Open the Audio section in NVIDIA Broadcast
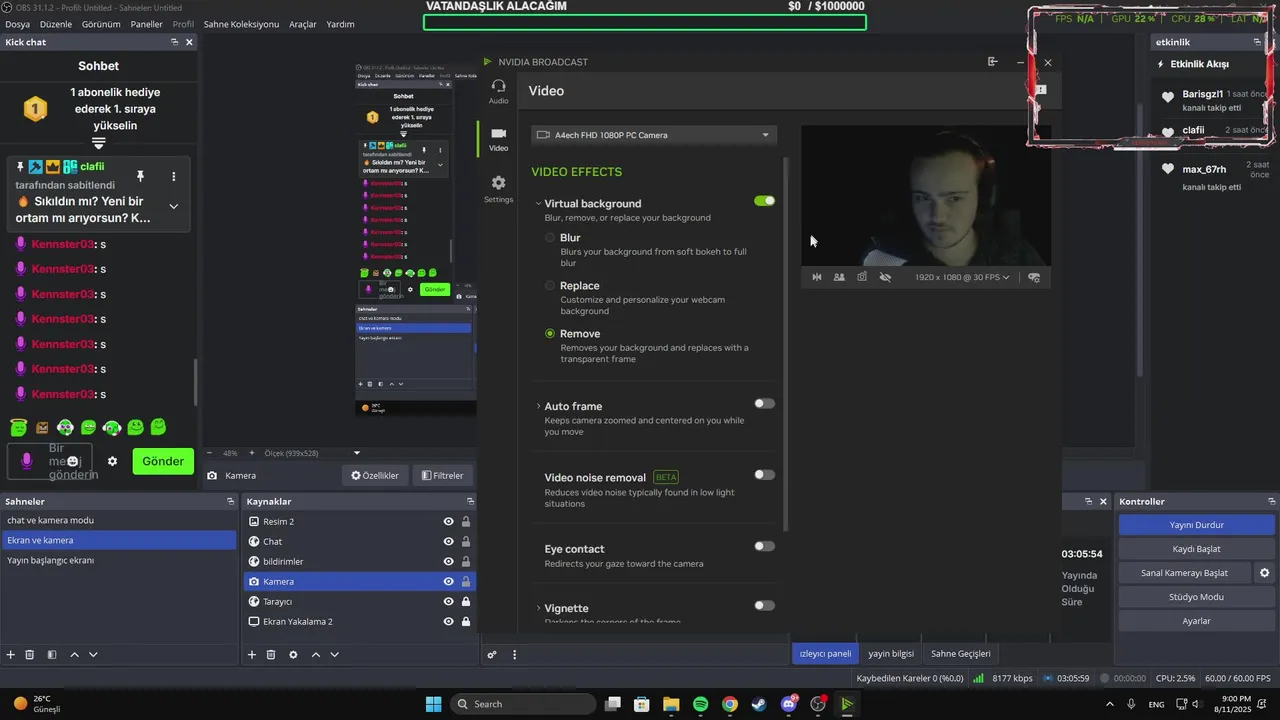This screenshot has height=720, width=1280. [498, 92]
